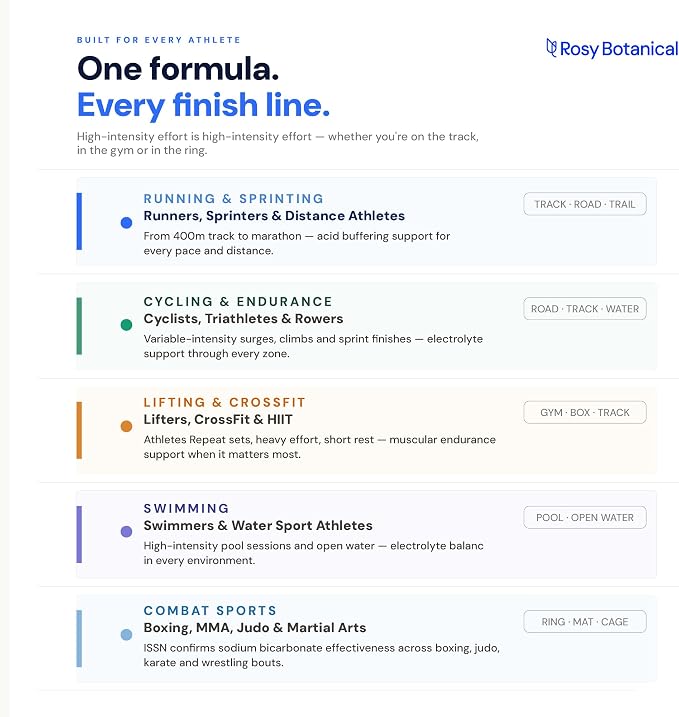Click the TRACK · ROAD · TRAIL tag

(585, 204)
